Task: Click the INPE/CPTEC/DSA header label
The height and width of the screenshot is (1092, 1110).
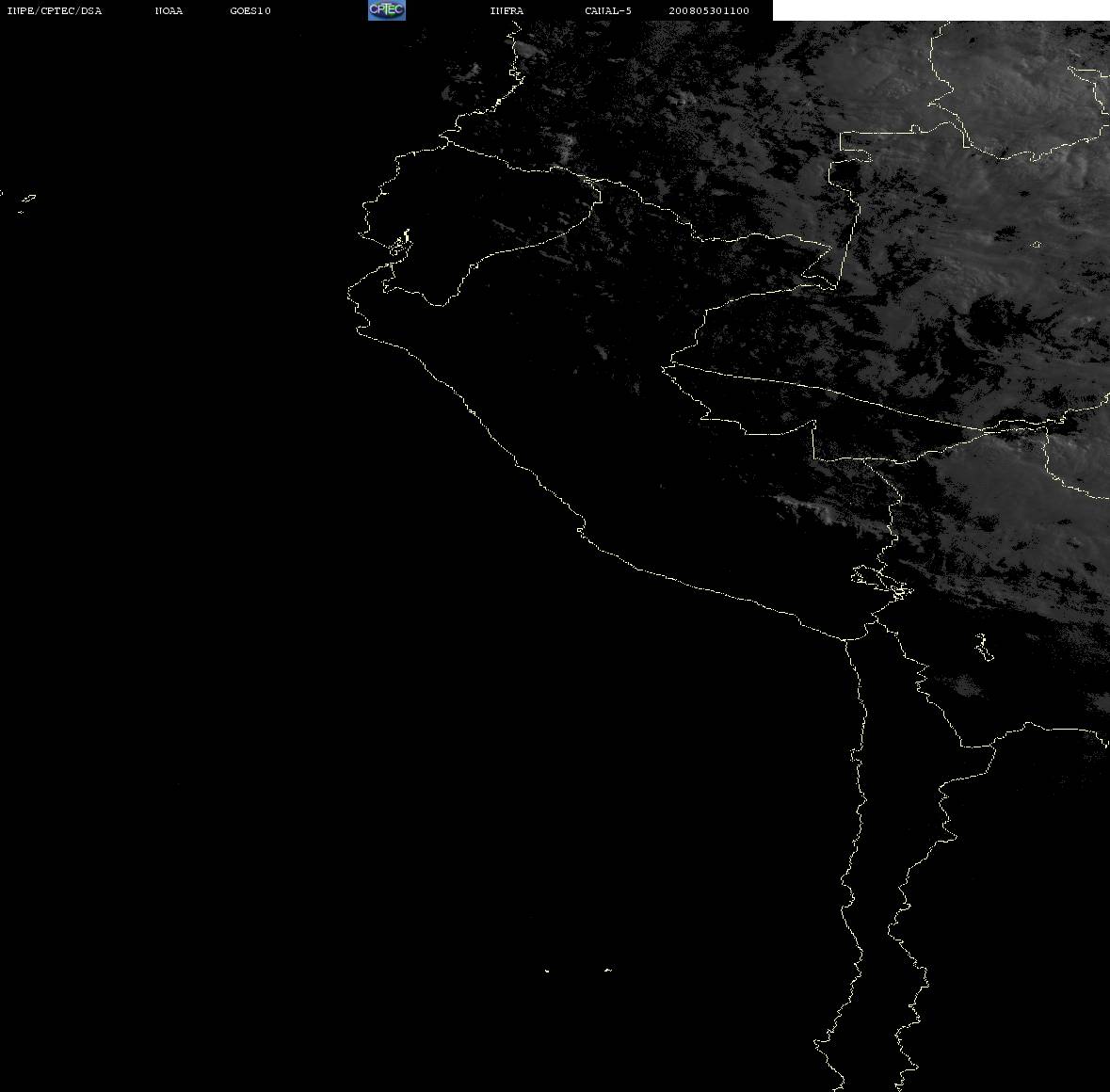Action: (x=55, y=10)
